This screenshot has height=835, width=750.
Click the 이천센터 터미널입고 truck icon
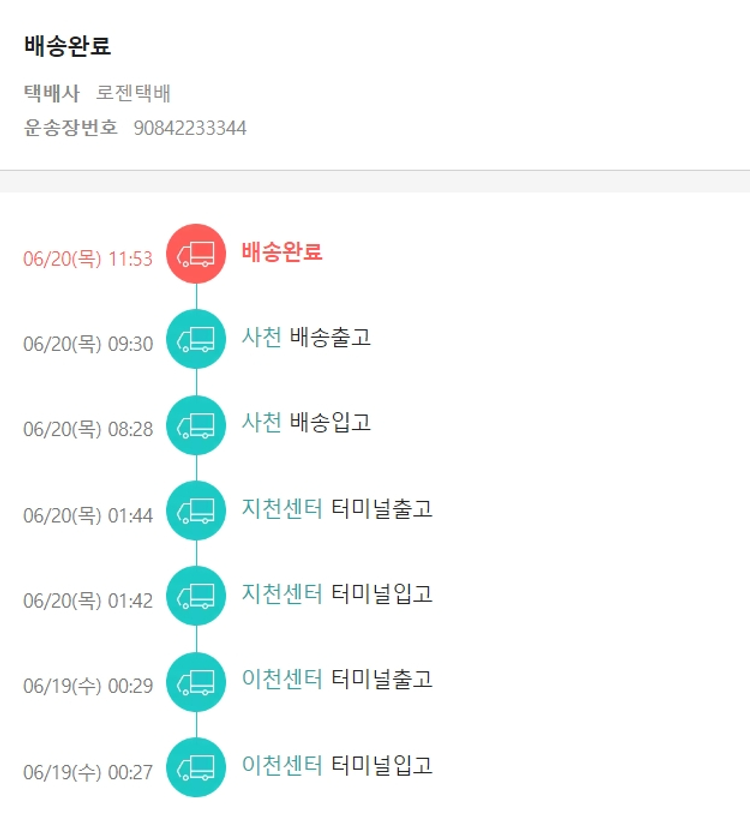tap(196, 767)
